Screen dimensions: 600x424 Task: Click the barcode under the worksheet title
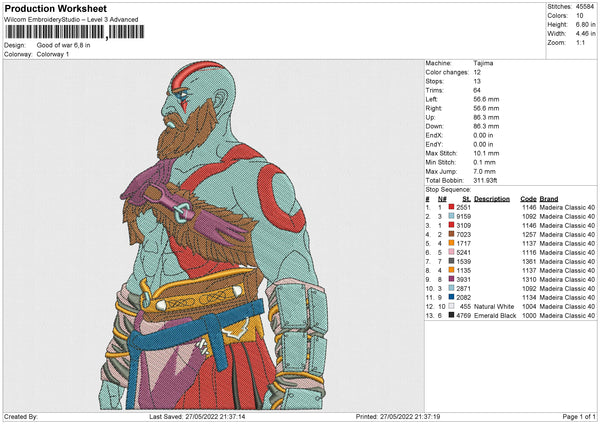[x=75, y=32]
